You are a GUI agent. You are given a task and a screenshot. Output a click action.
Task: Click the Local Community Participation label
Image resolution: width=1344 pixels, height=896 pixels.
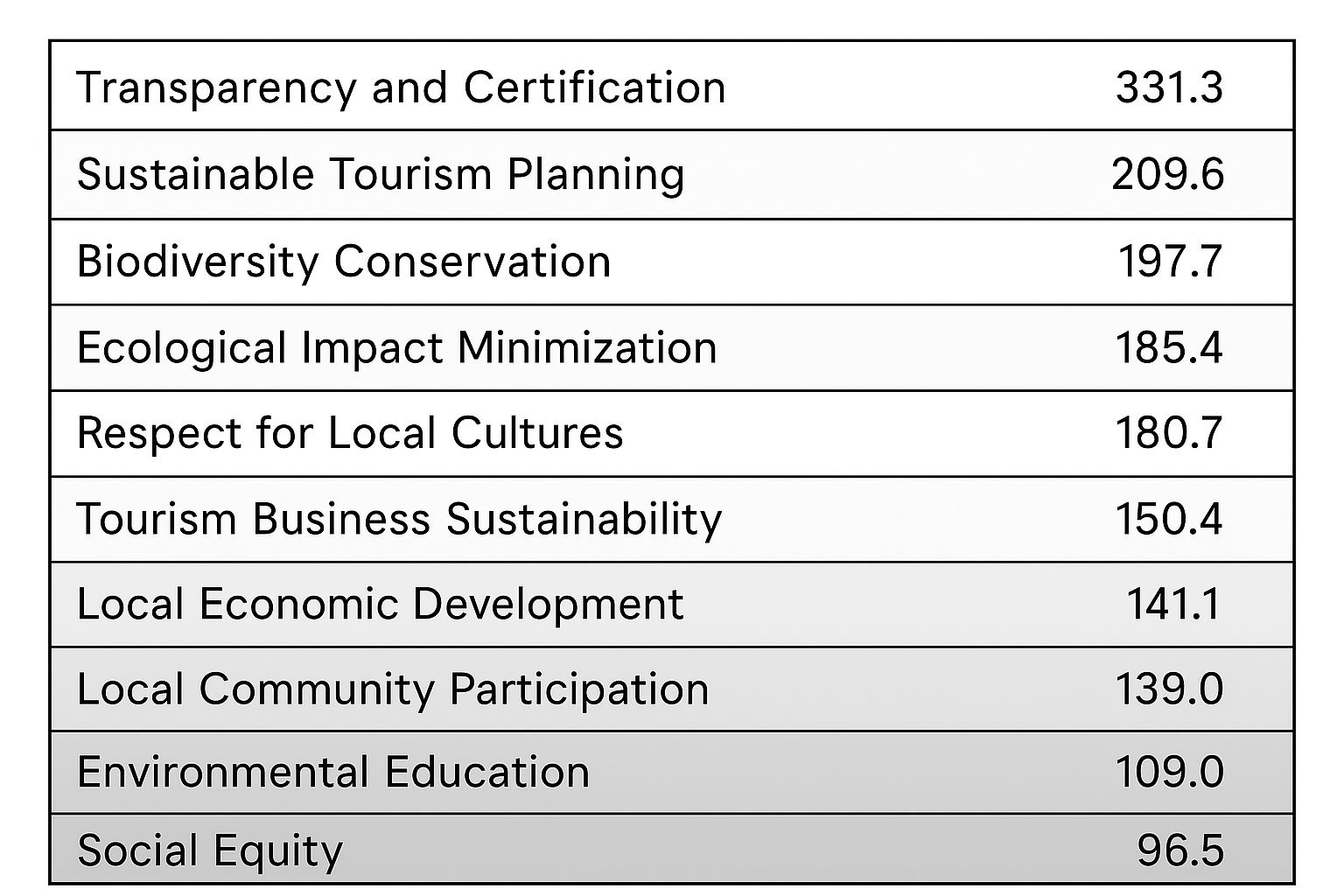click(393, 689)
